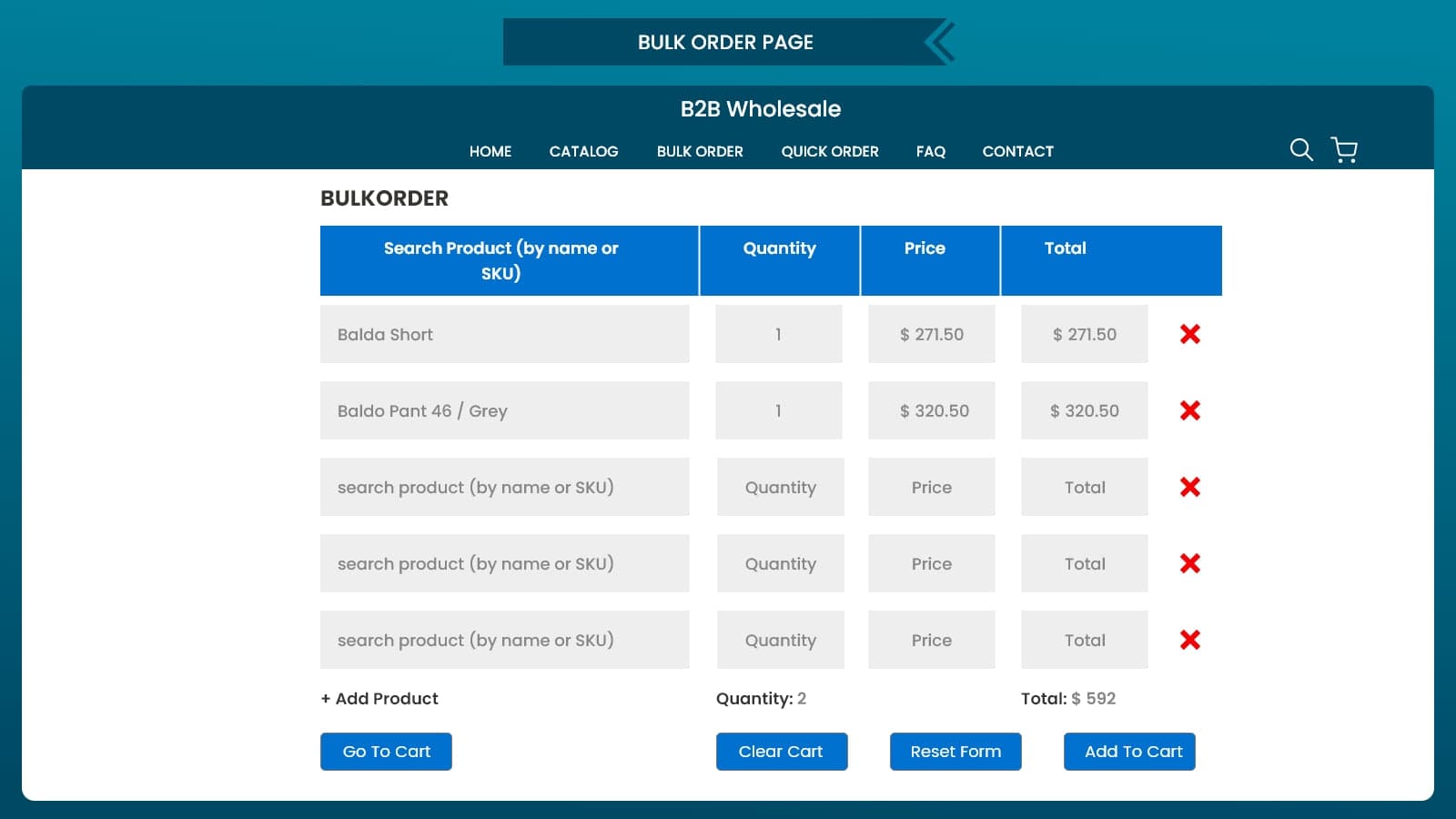Click the red X on the first empty row
The height and width of the screenshot is (819, 1456).
pos(1189,487)
